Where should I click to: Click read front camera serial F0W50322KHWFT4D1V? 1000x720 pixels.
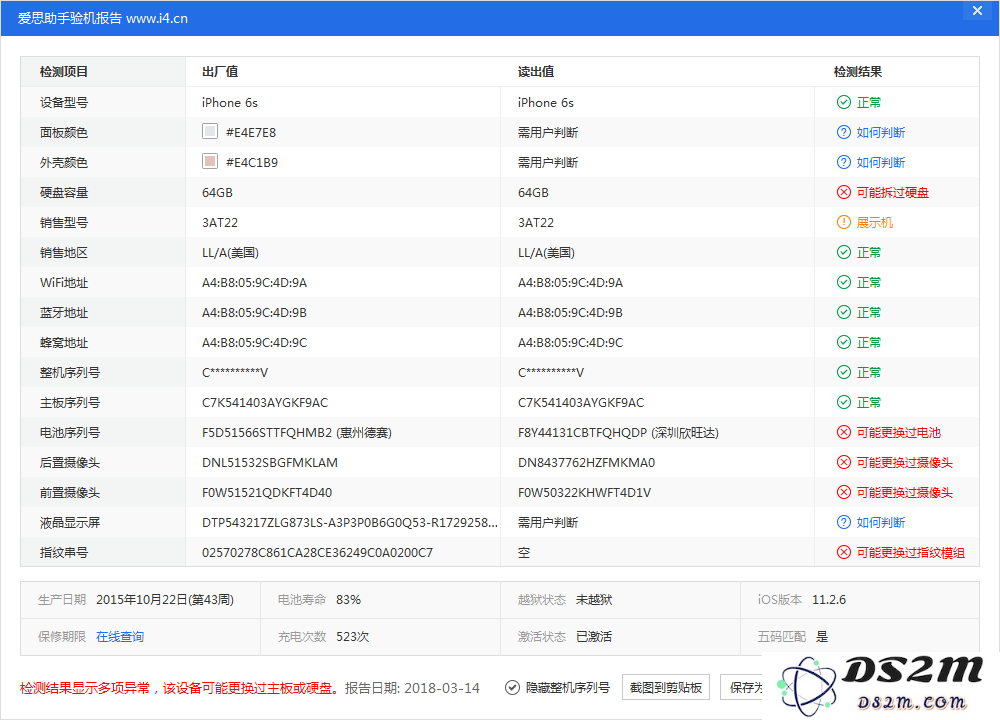pos(584,492)
